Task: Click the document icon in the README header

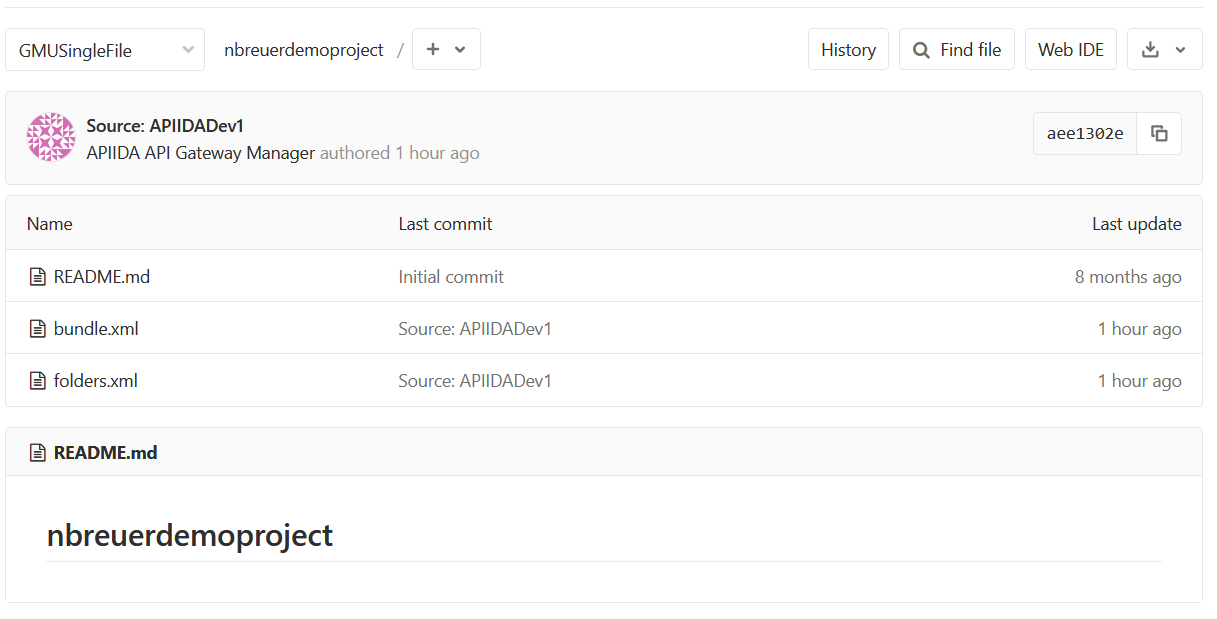Action: [x=38, y=451]
